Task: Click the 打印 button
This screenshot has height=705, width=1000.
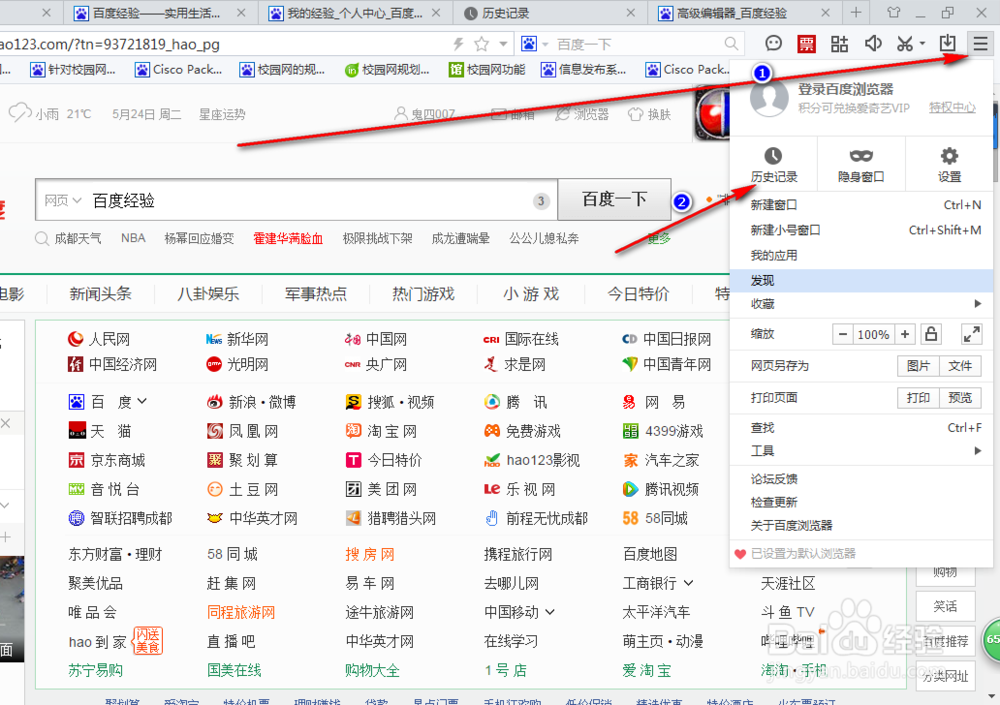Action: (918, 397)
